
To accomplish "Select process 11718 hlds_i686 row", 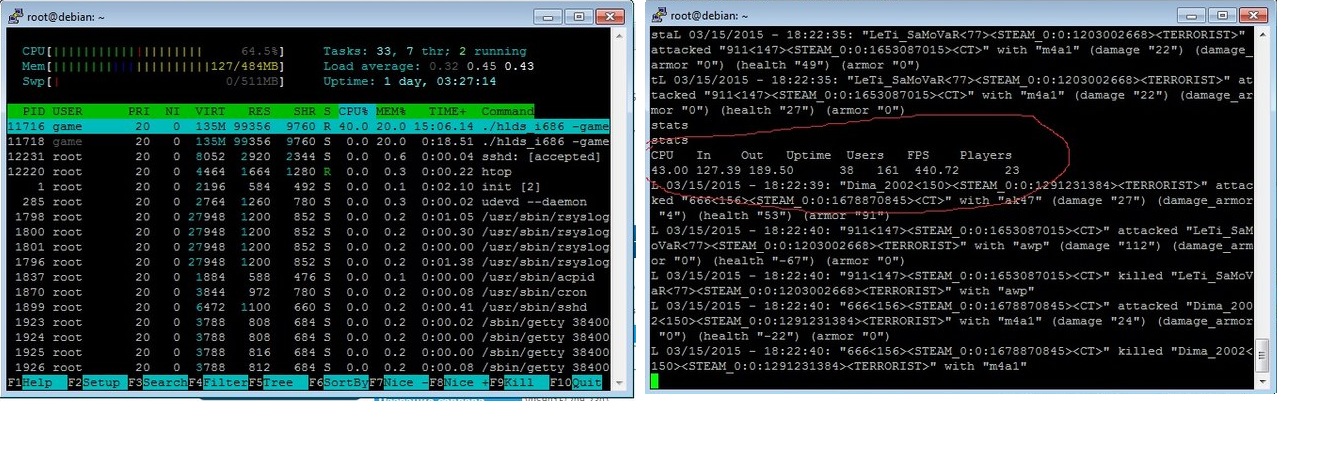I will (308, 142).
